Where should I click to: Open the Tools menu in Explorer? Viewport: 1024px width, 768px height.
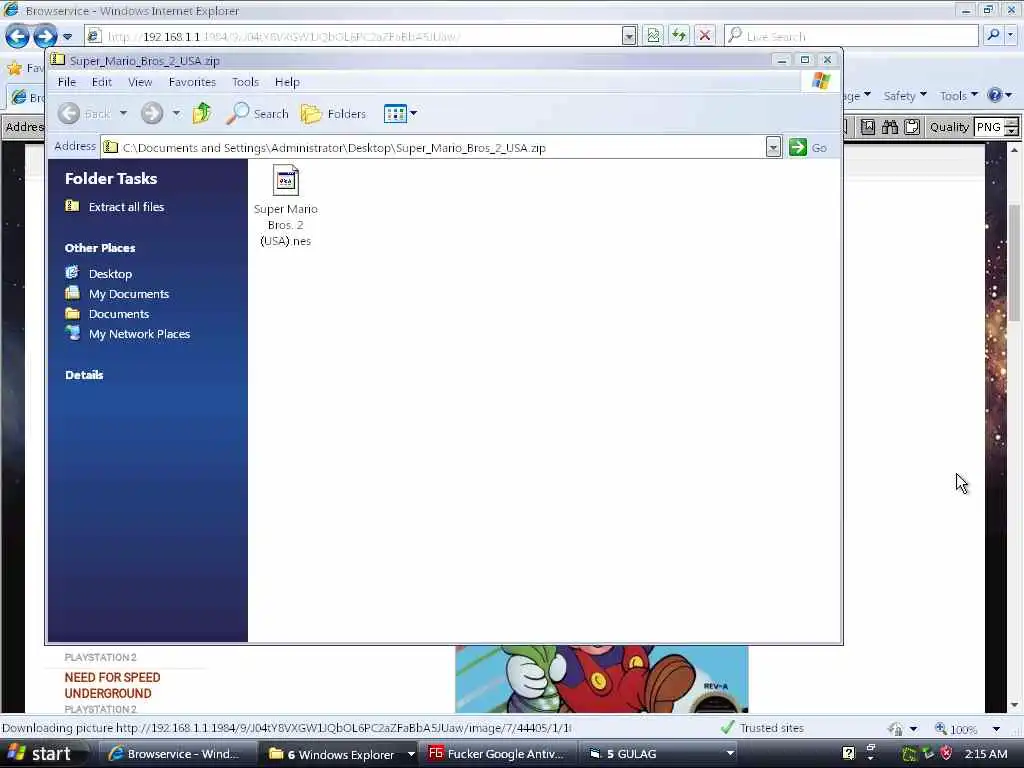[x=246, y=82]
